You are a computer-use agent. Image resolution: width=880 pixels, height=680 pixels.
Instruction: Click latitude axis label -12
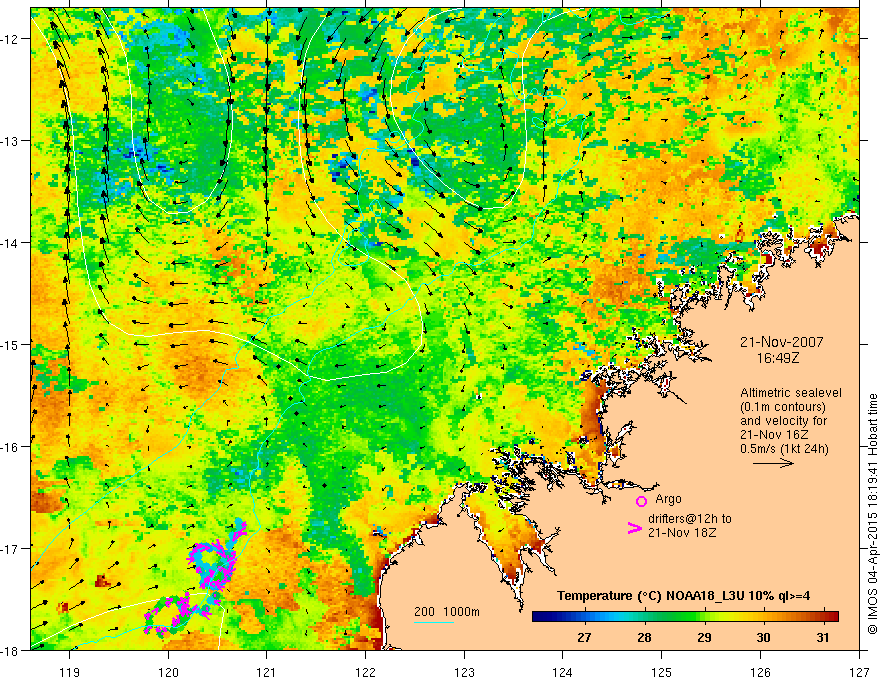pos(11,39)
